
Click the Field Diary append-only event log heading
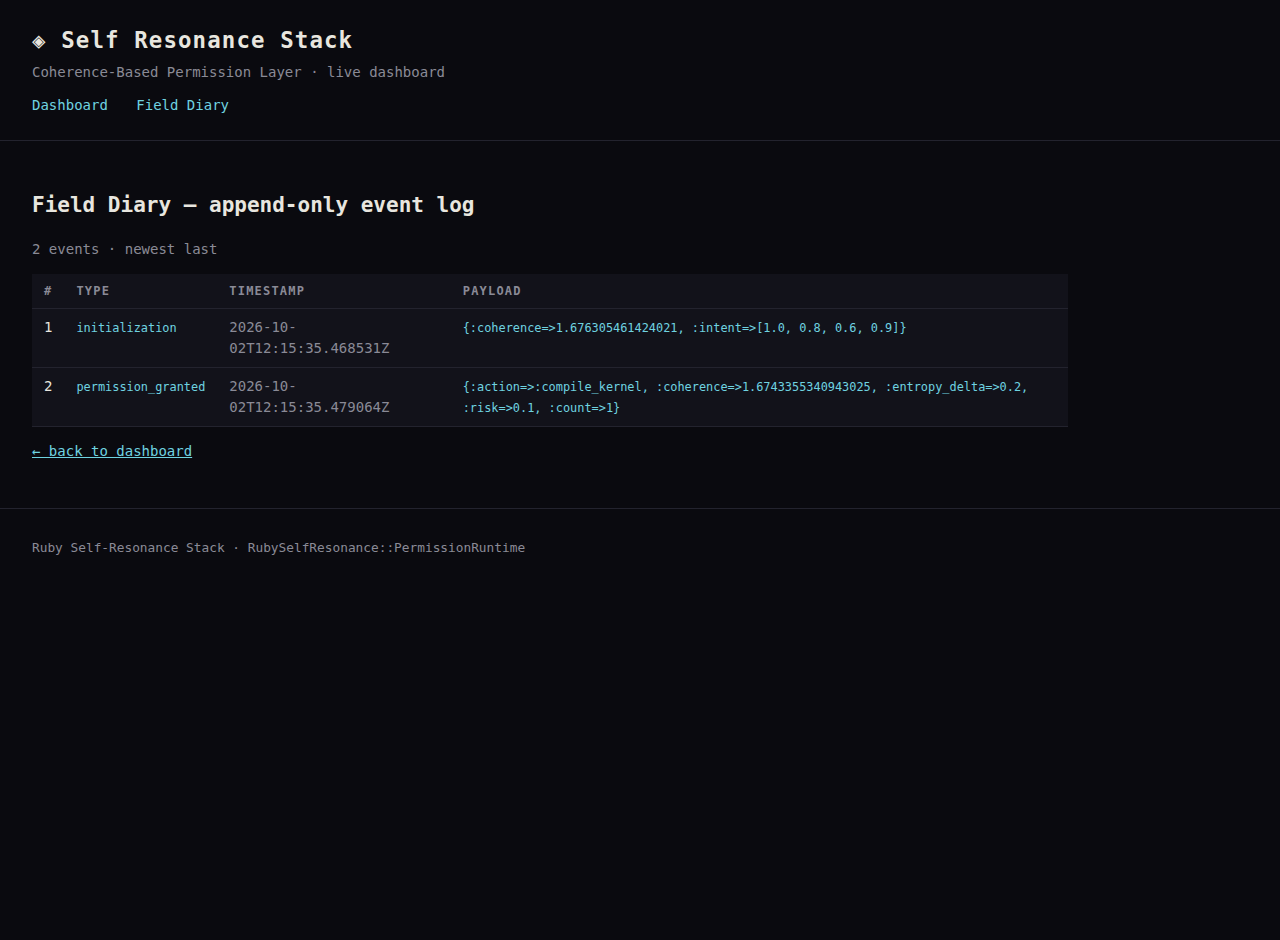click(253, 205)
